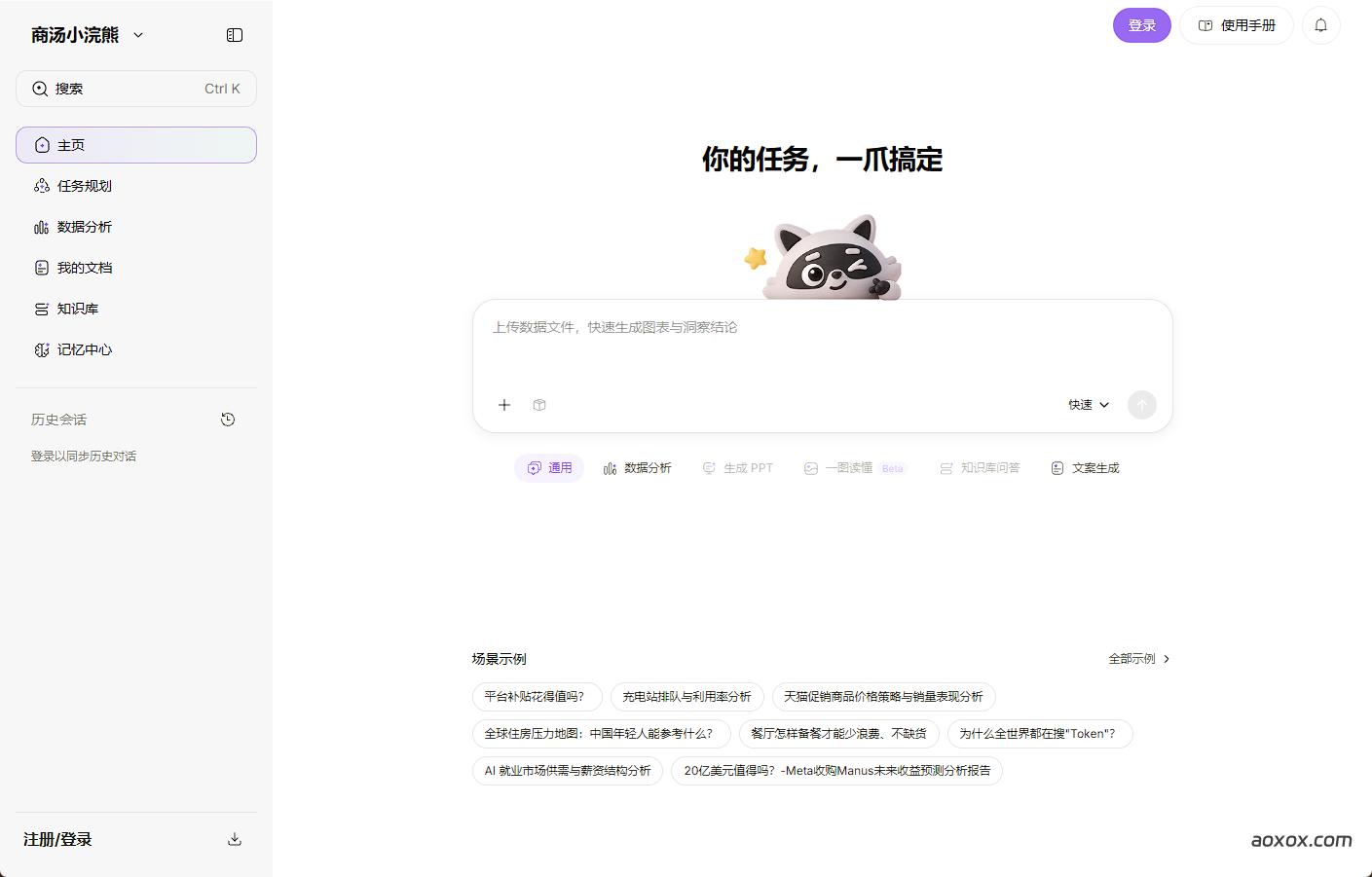Screen dimensions: 1372x877
Task: Select the 一图读懂 Beta tab
Action: (854, 468)
